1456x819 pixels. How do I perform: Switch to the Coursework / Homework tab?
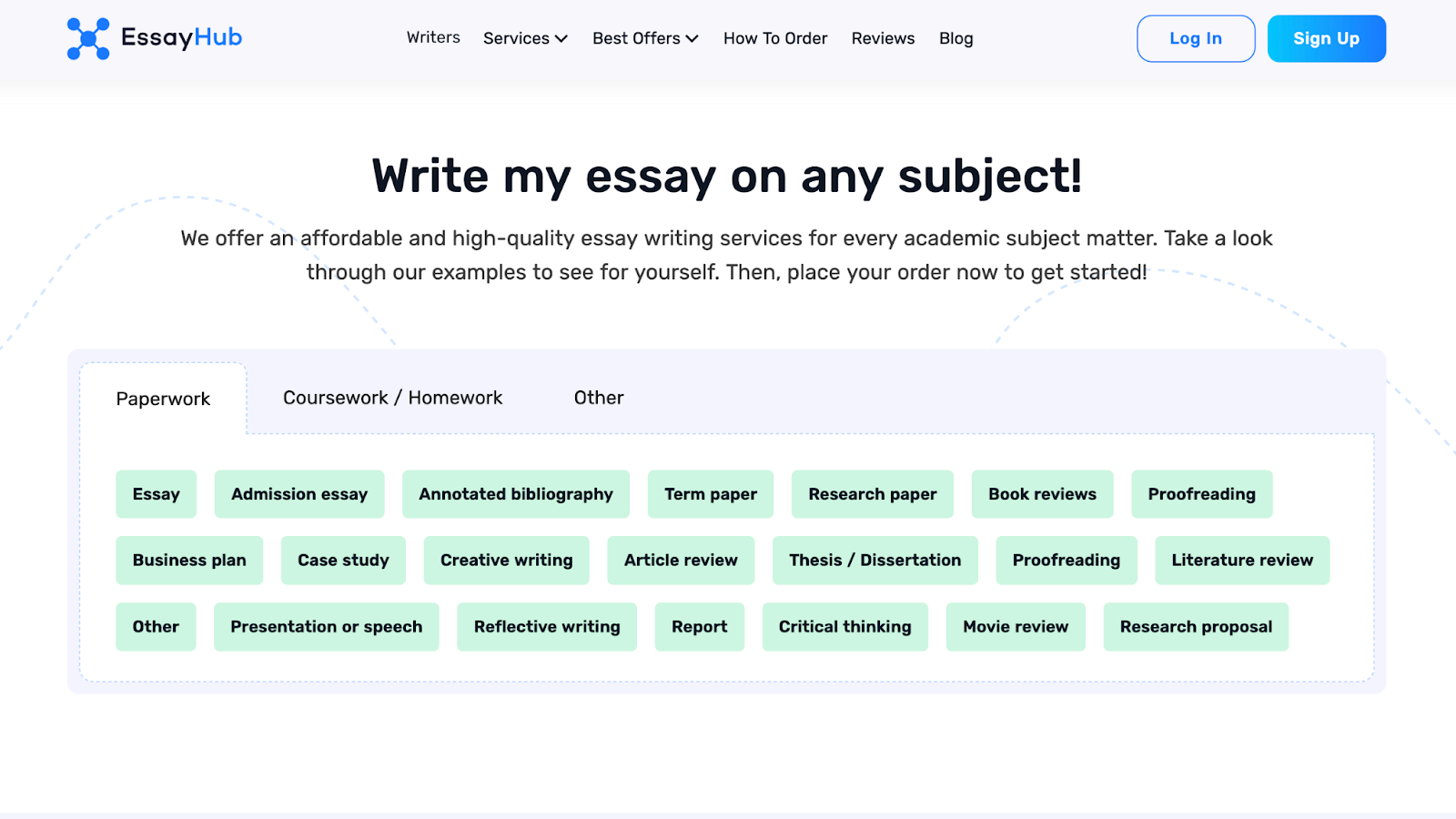coord(392,398)
